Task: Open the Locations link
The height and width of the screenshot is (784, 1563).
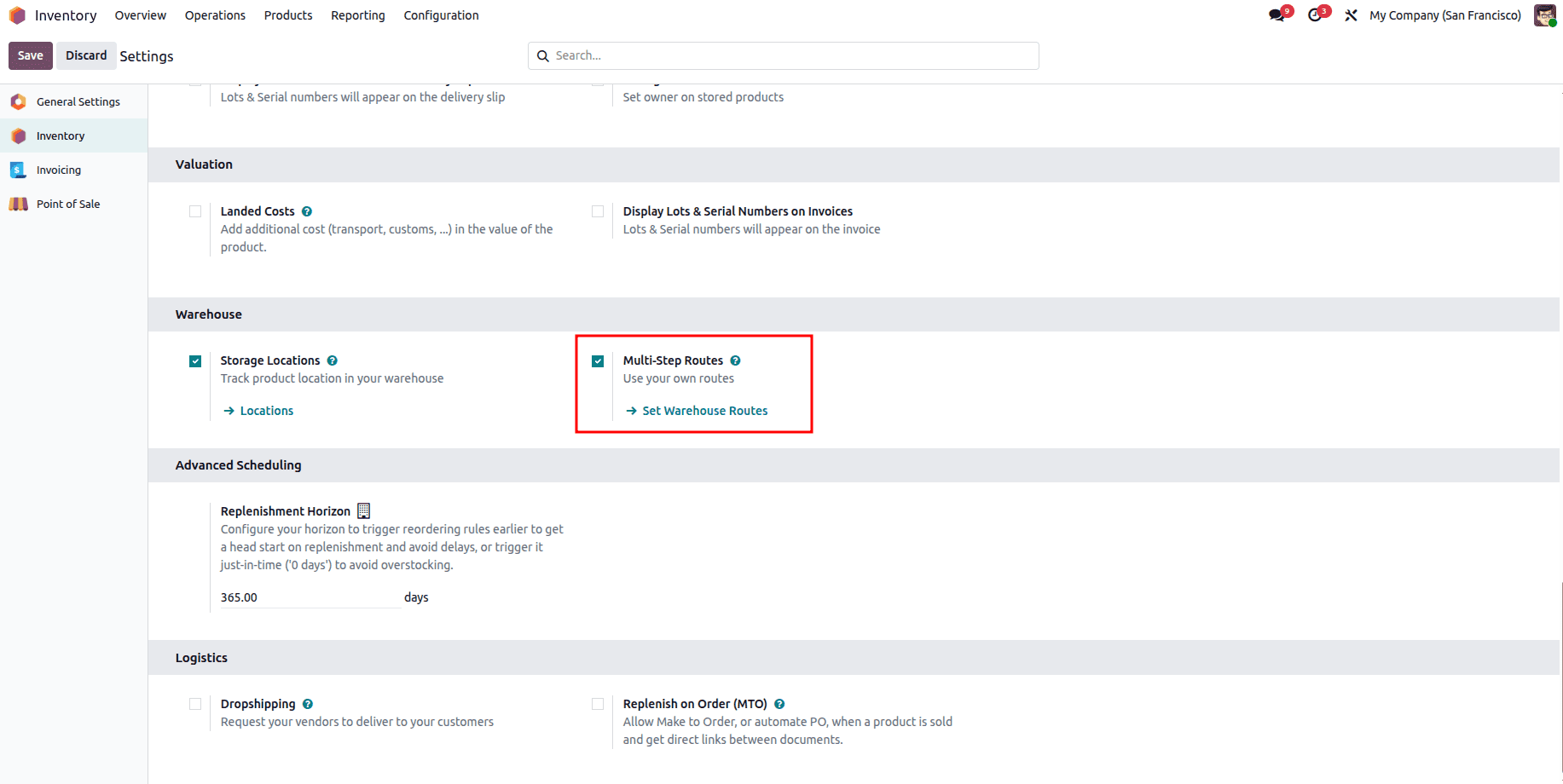Action: click(x=258, y=411)
